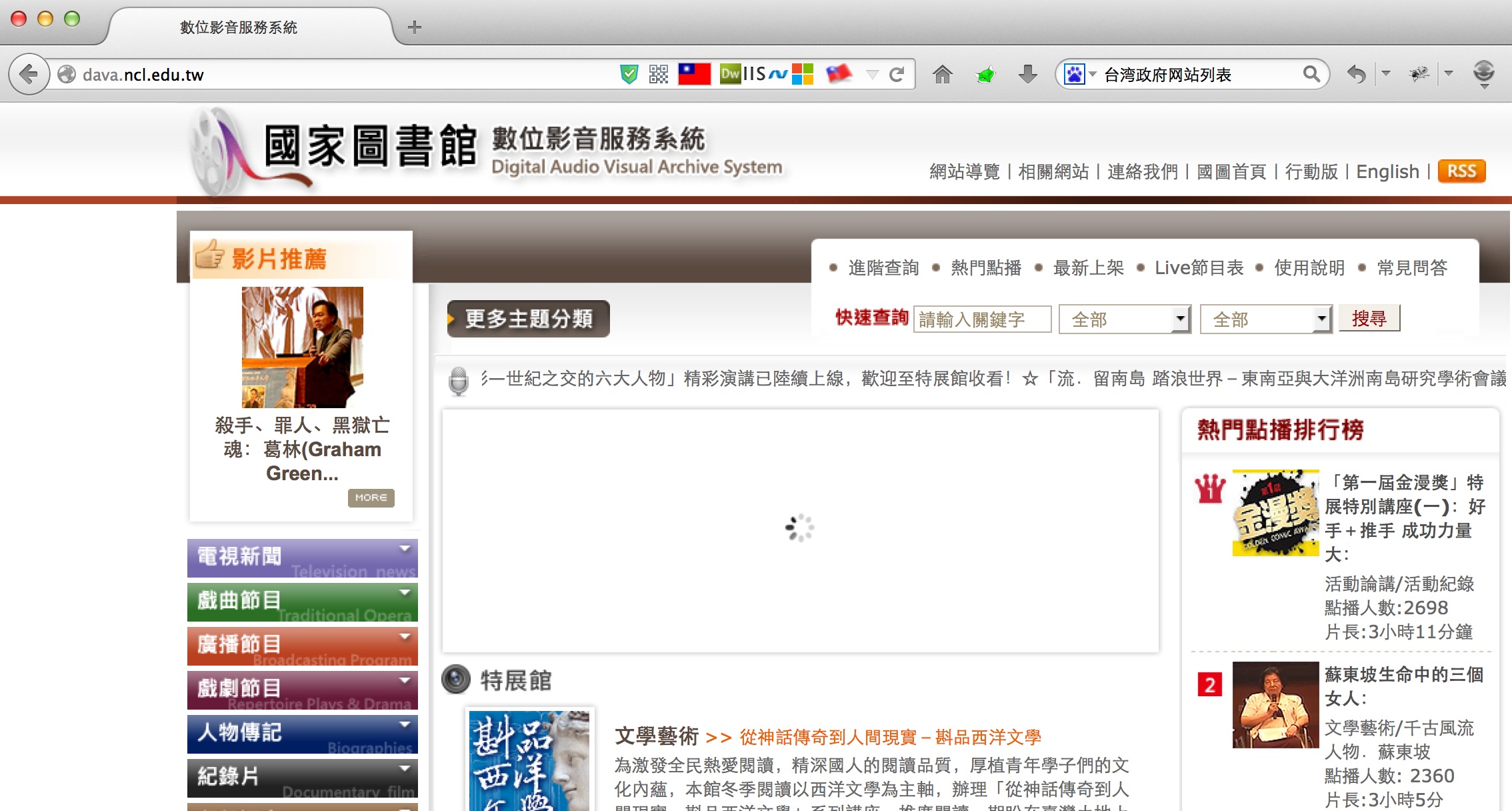Viewport: 1512px width, 811px height.
Task: Click the magnifier in the browser search box
Action: [1311, 74]
